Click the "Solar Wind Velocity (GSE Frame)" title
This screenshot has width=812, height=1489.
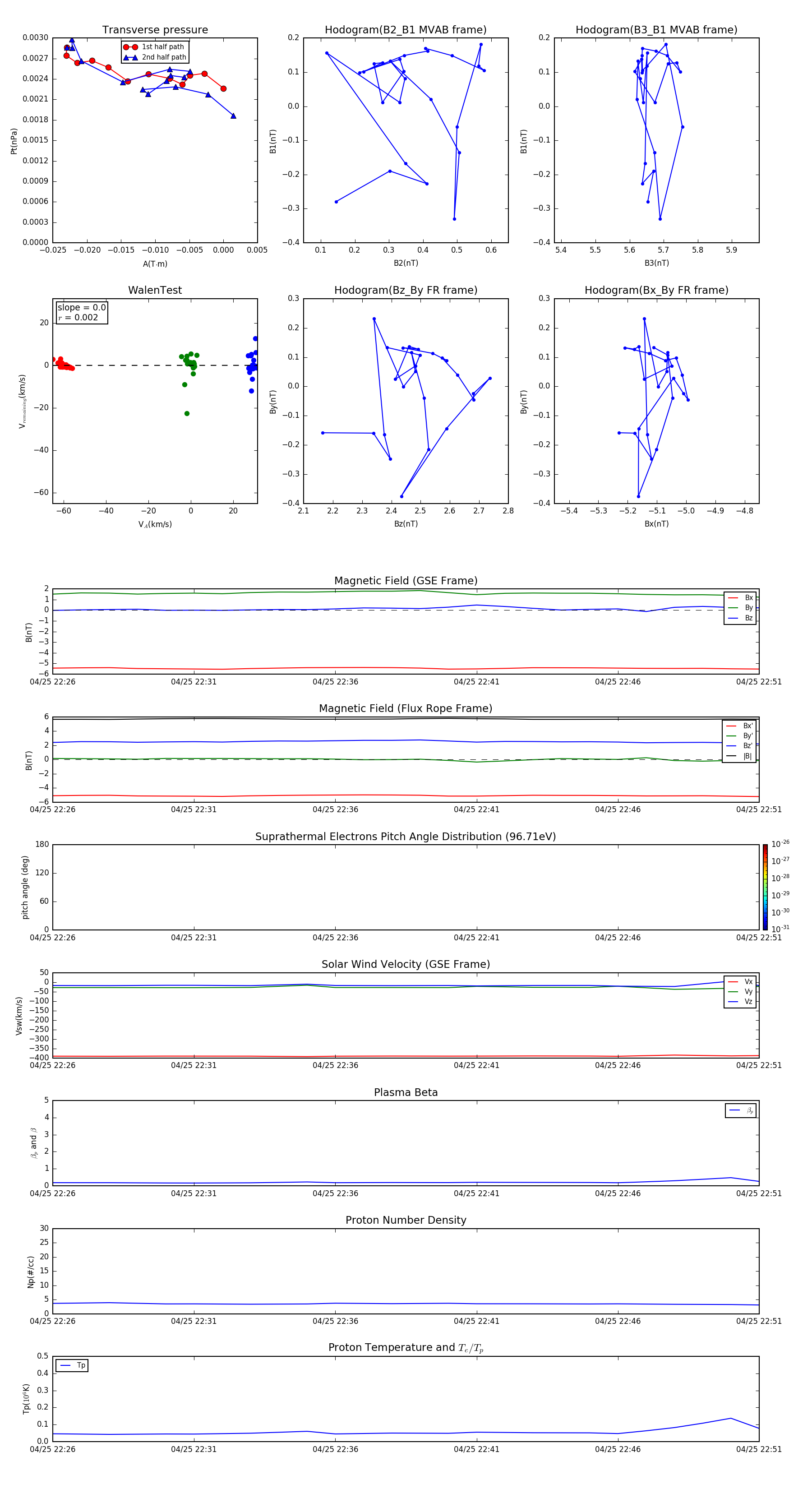(x=406, y=964)
